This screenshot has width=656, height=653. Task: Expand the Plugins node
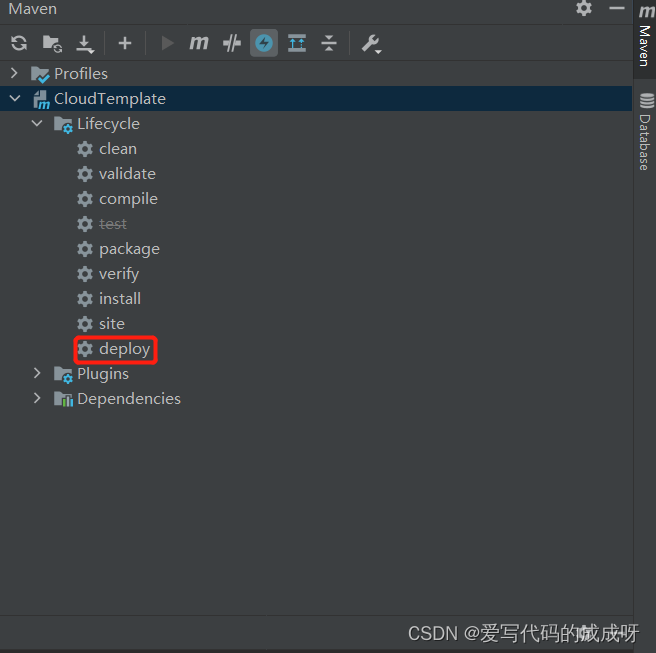tap(37, 373)
